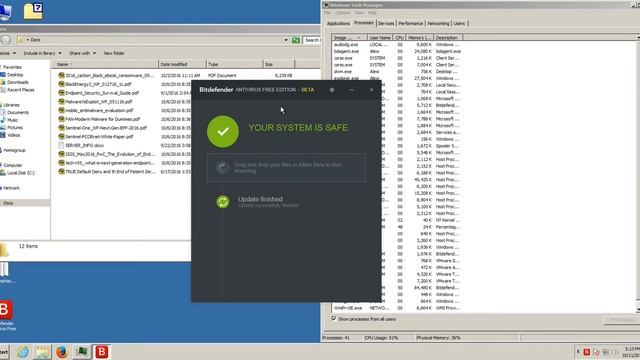Open Bitdefender settings gear icon
Screen dimensions: 640x360
pyautogui.click(x=332, y=90)
